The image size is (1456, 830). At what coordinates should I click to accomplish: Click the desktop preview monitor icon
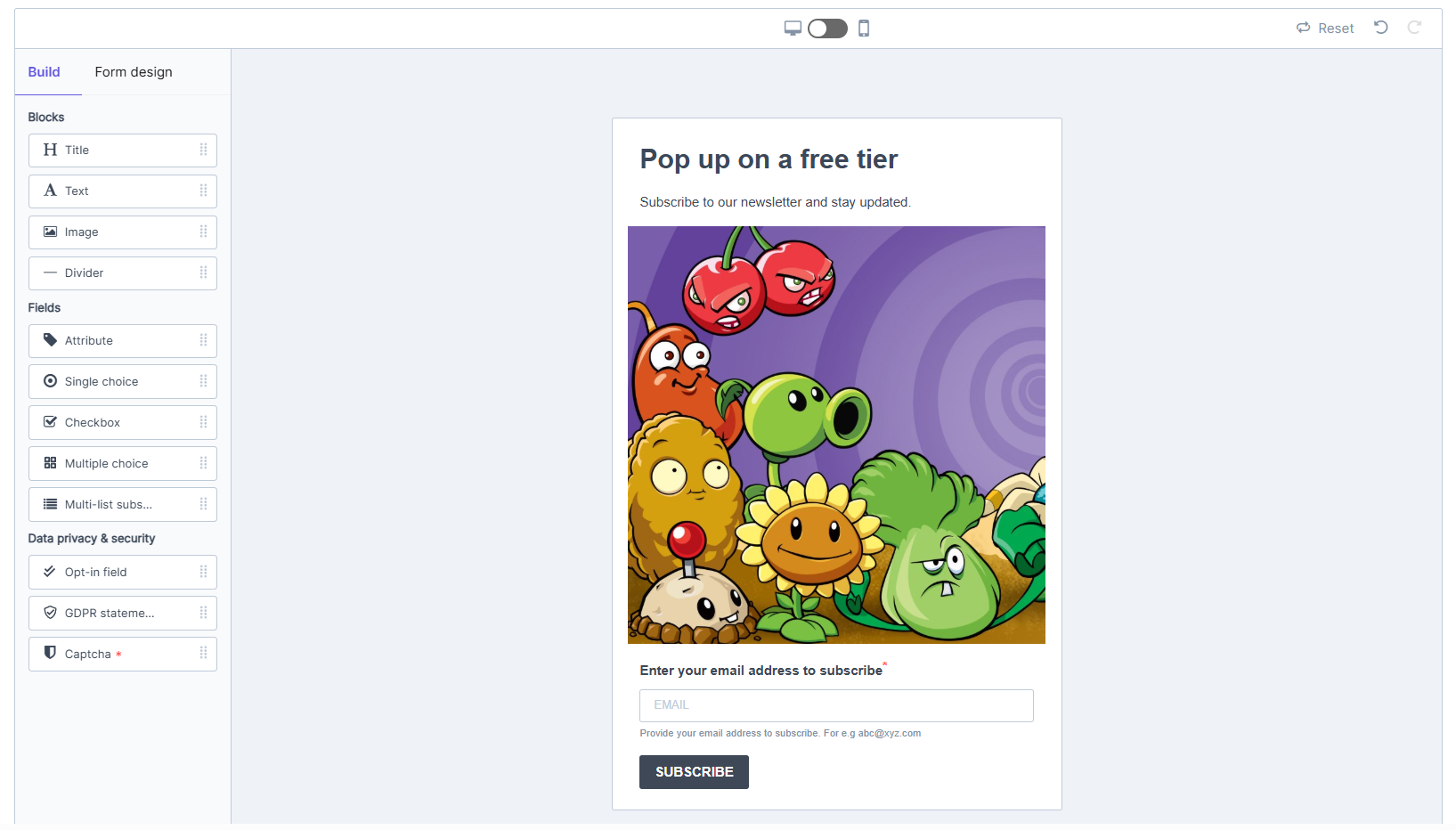(x=793, y=28)
